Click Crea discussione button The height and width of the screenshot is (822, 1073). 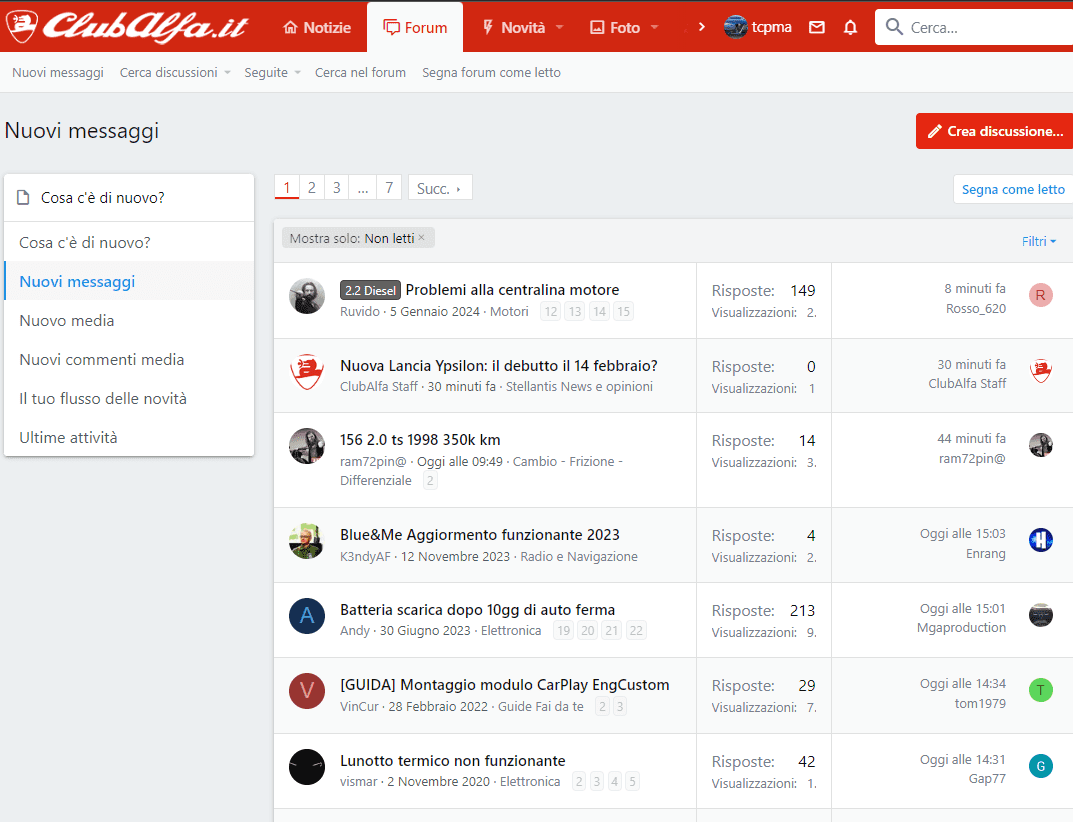coord(994,131)
